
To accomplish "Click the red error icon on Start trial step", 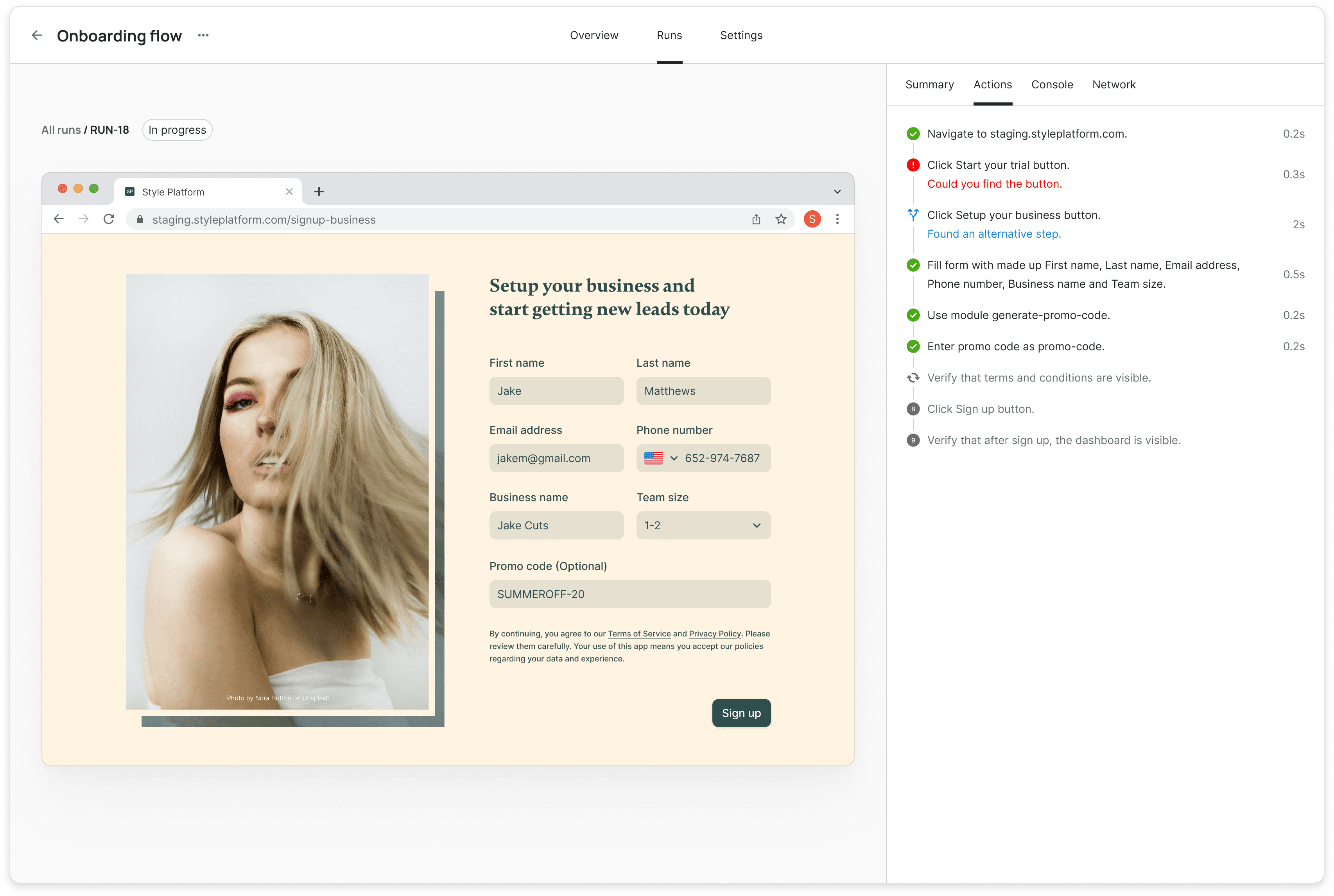I will (x=913, y=166).
